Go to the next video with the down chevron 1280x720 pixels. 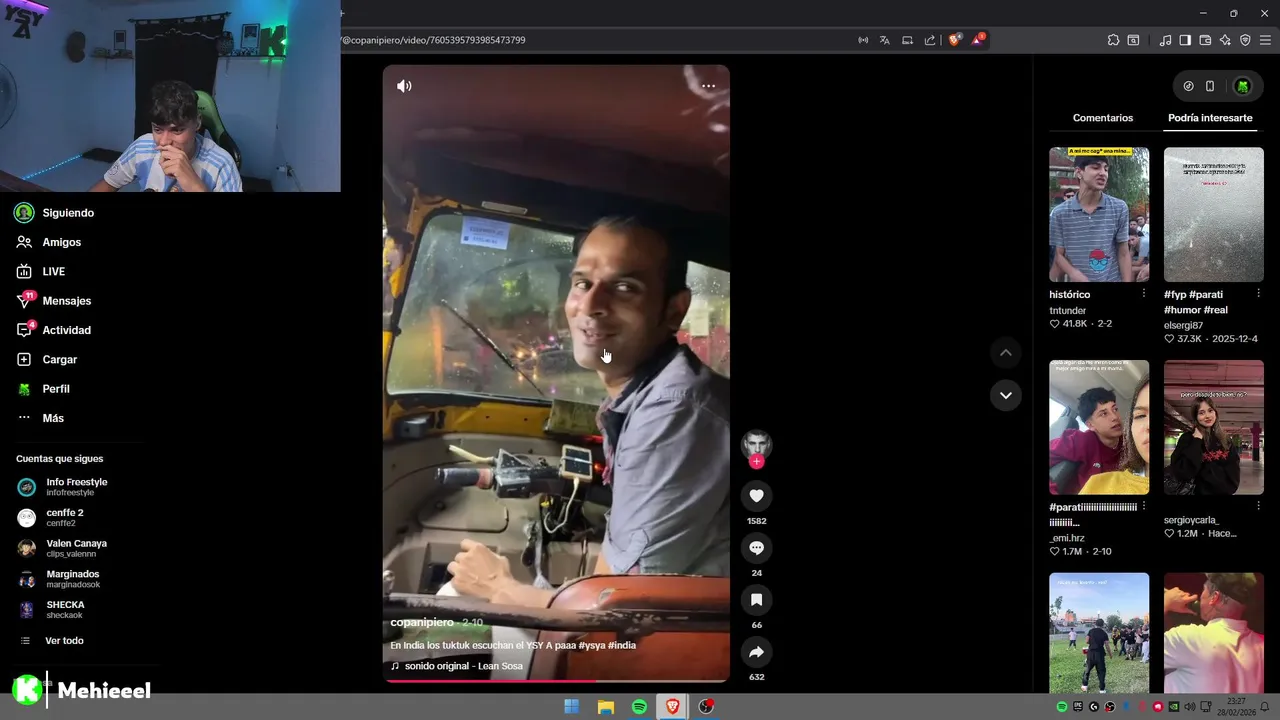tap(1006, 395)
